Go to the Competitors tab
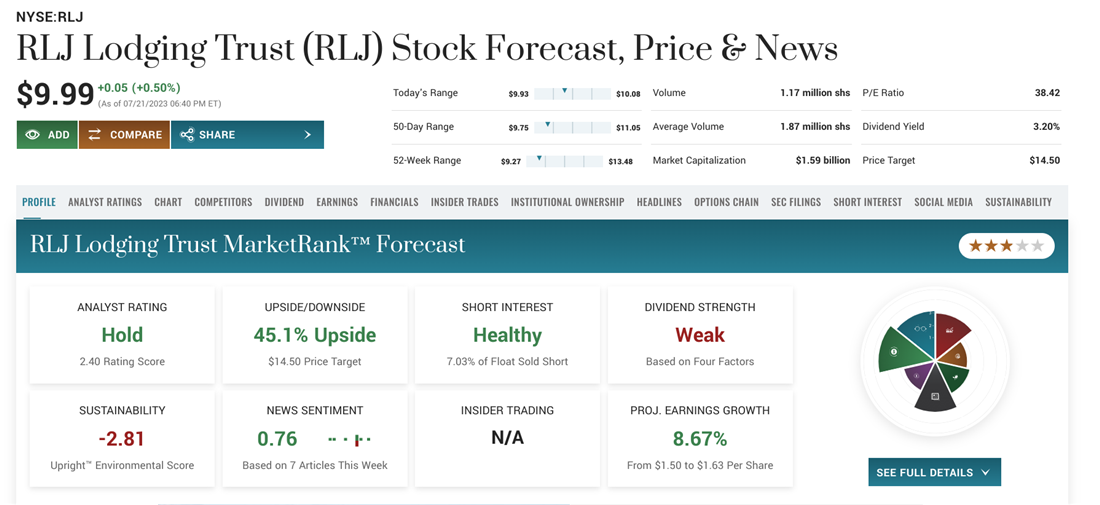This screenshot has width=1100, height=505. click(223, 202)
